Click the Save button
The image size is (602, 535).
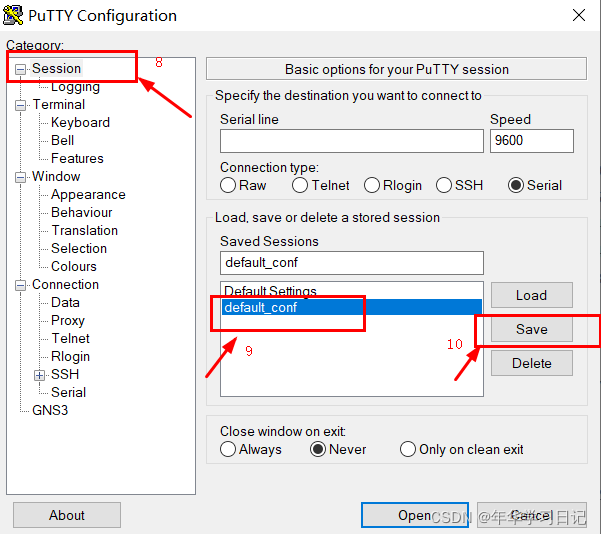pyautogui.click(x=531, y=329)
